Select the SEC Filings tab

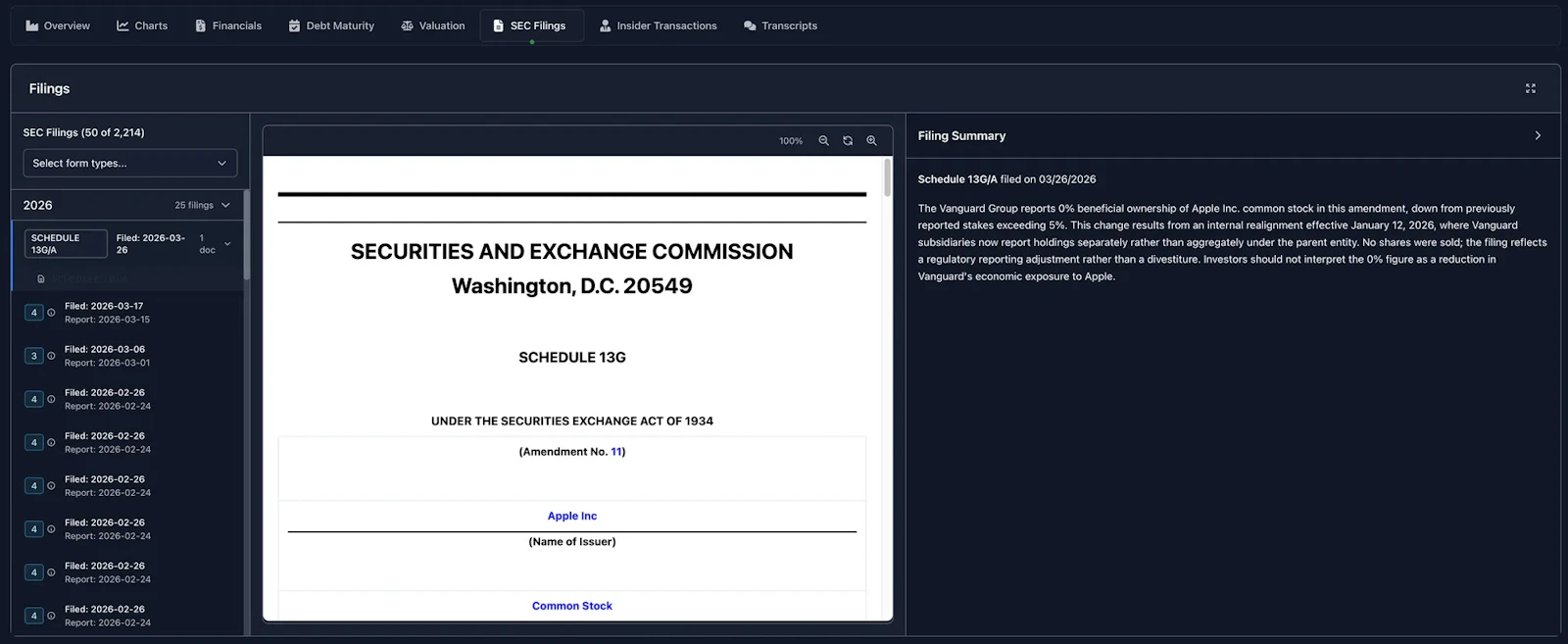coord(530,25)
